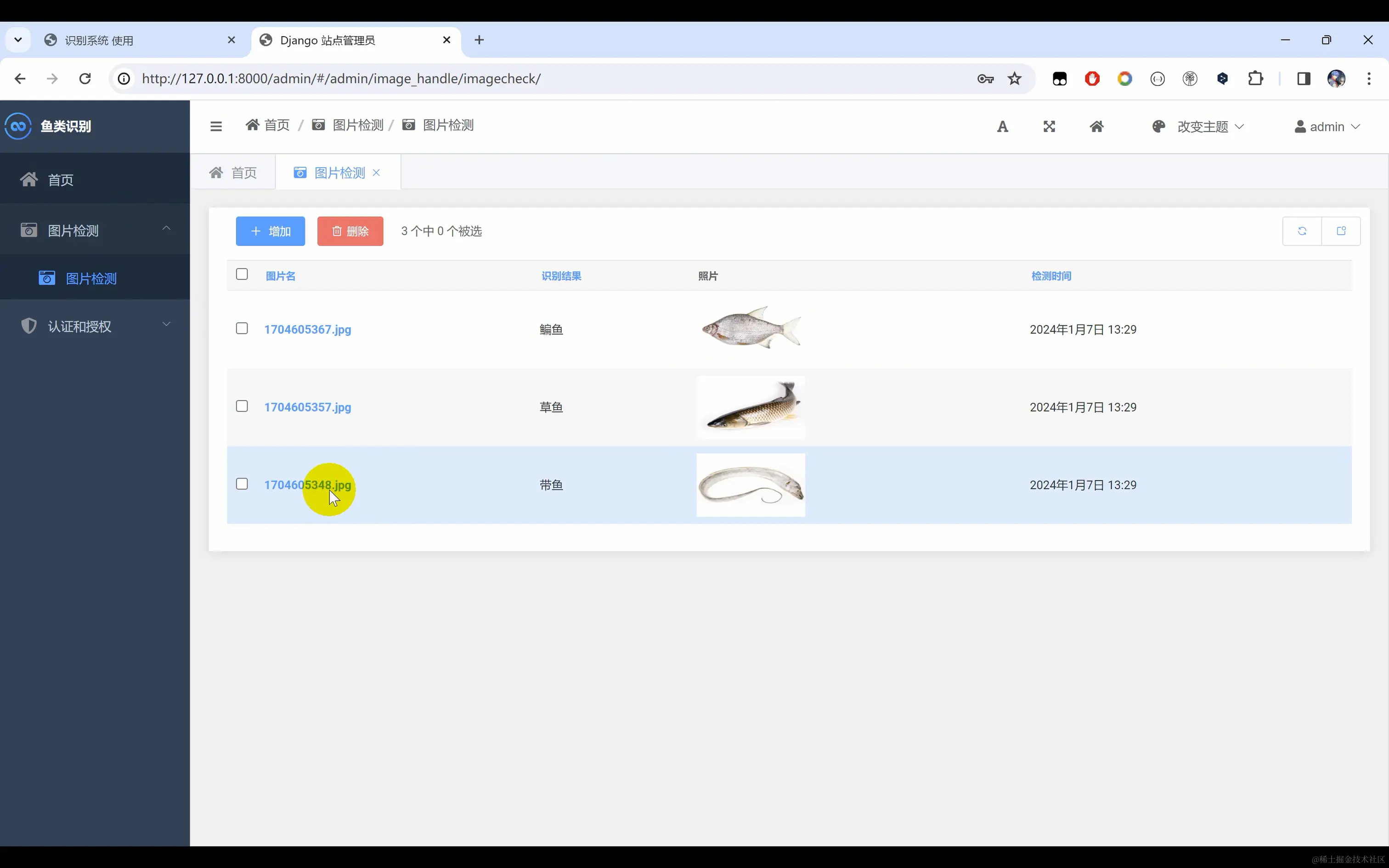Viewport: 1389px width, 868px height.
Task: Collapse the 图片检测 sidebar group
Action: pos(95,230)
